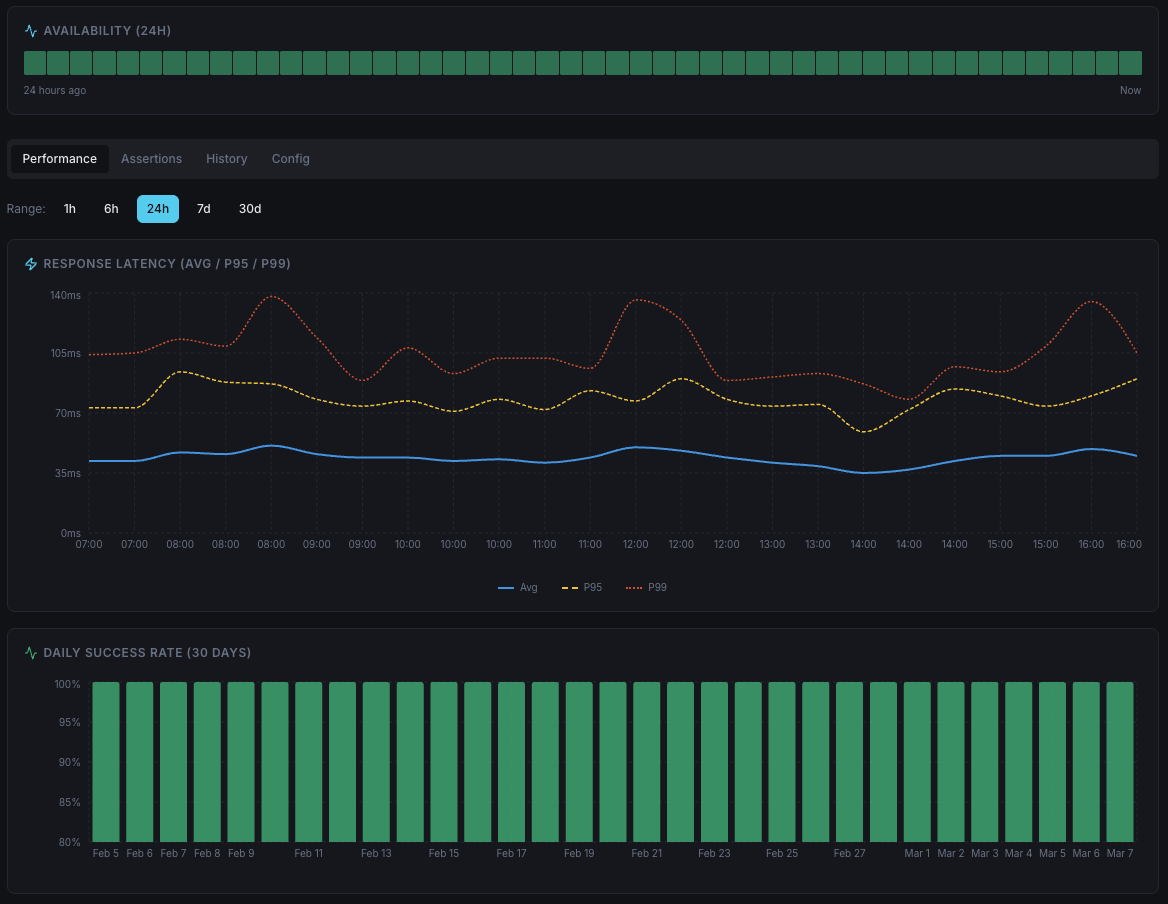This screenshot has width=1168, height=904.
Task: Select the 6h time range
Action: [x=111, y=209]
